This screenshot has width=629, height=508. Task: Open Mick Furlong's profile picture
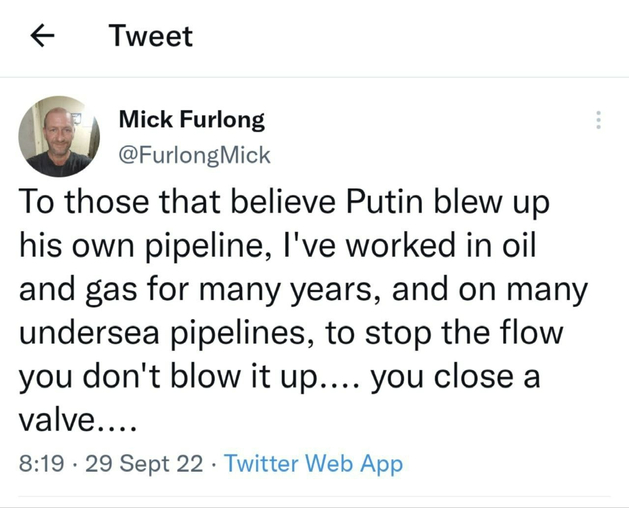tap(58, 136)
